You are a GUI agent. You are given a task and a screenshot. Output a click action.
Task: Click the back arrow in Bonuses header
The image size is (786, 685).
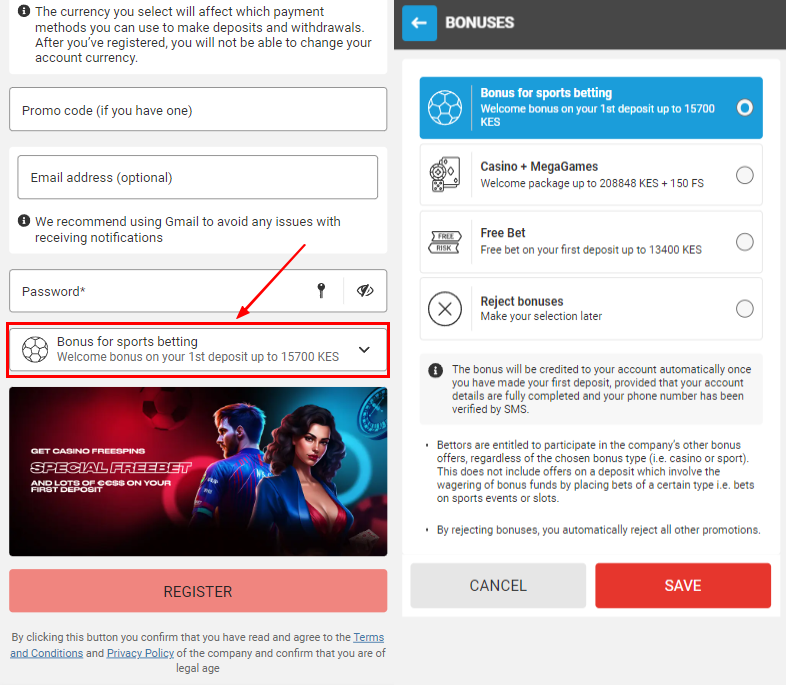click(x=419, y=22)
